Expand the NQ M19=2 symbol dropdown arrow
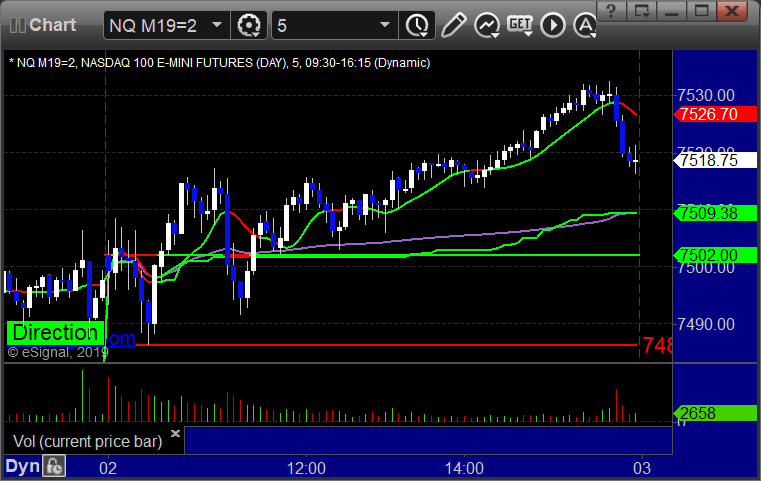The width and height of the screenshot is (761, 481). pos(217,25)
